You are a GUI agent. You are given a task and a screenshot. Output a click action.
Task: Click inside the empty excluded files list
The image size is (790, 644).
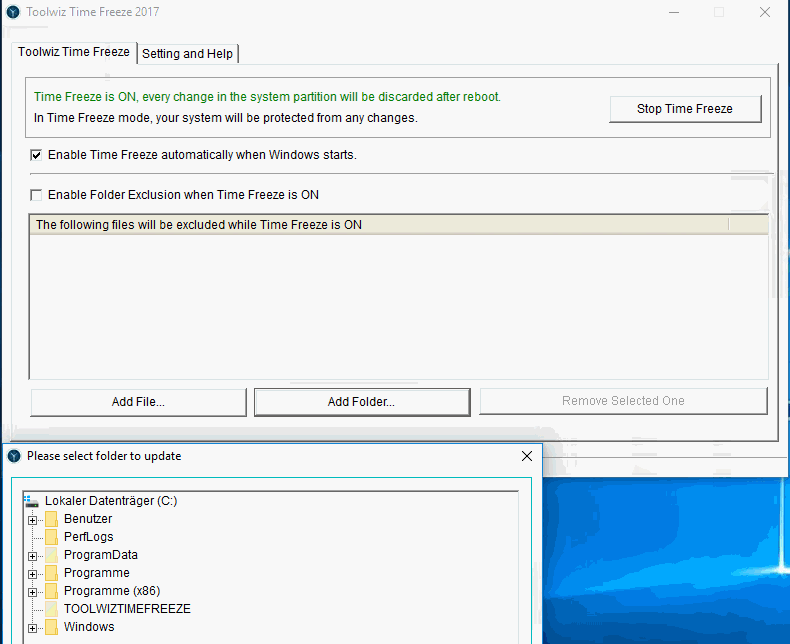click(399, 306)
